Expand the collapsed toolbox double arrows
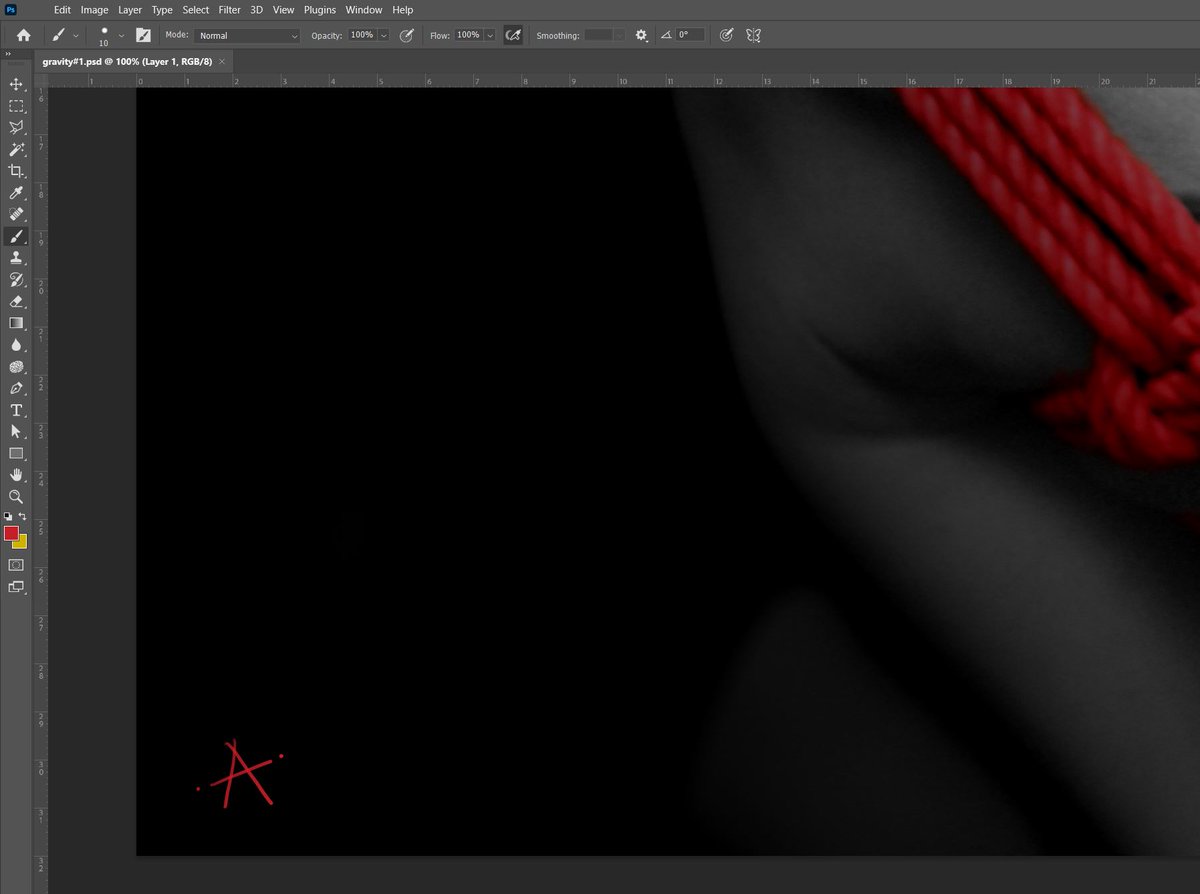The image size is (1200, 894). click(8, 56)
